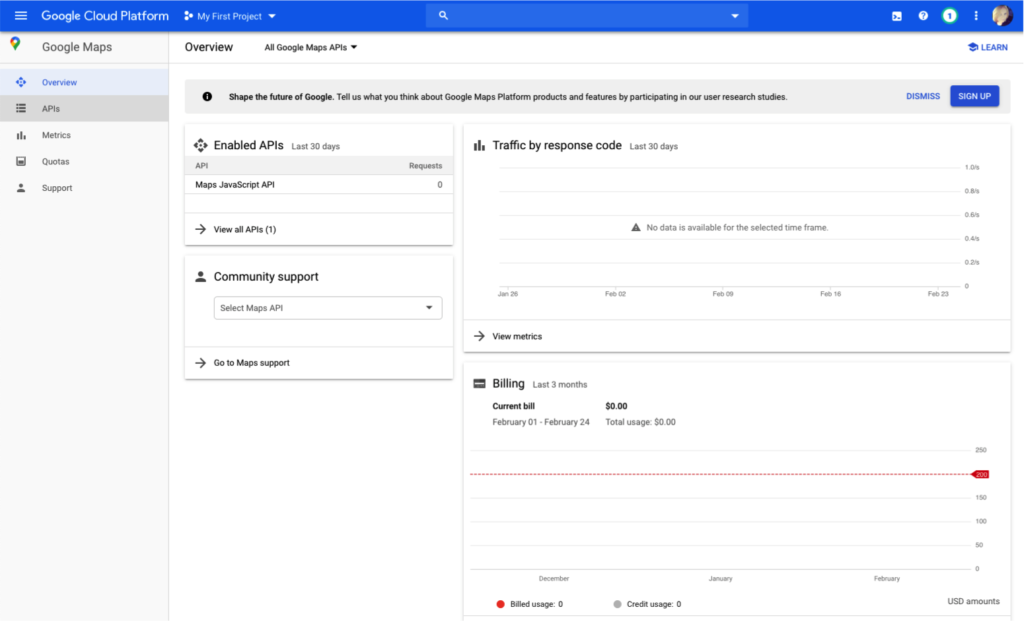Image resolution: width=1024 pixels, height=622 pixels.
Task: Click the red 200 budget marker
Action: (980, 474)
